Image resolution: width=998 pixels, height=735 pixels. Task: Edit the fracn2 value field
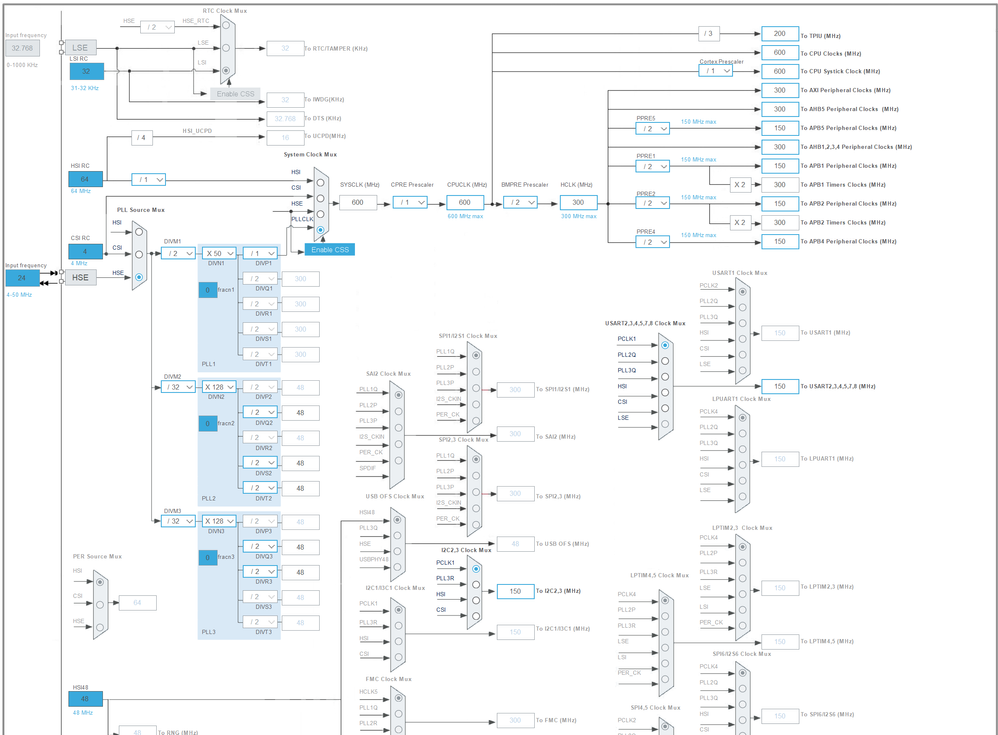tap(207, 424)
